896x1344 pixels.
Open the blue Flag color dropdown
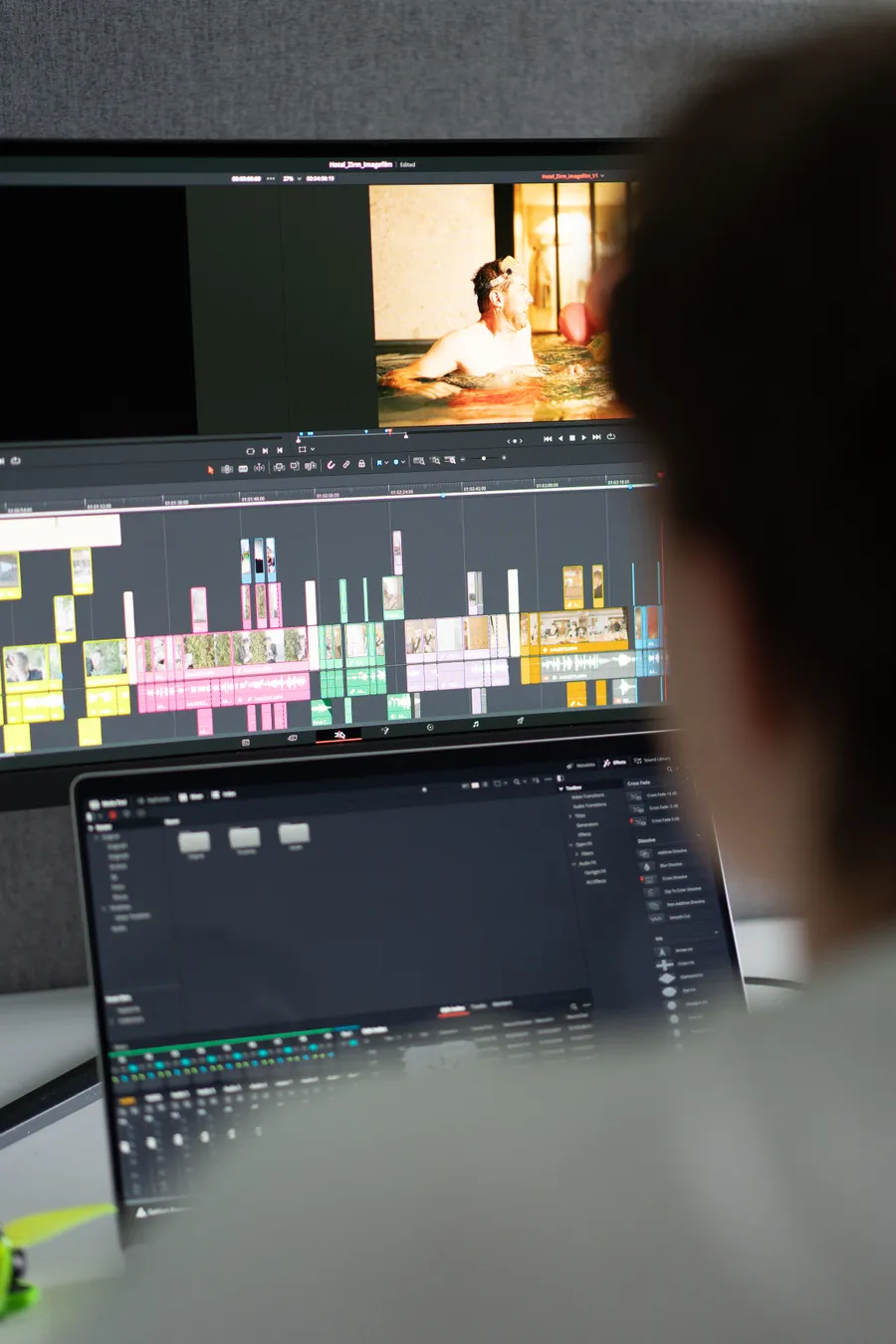click(x=383, y=463)
